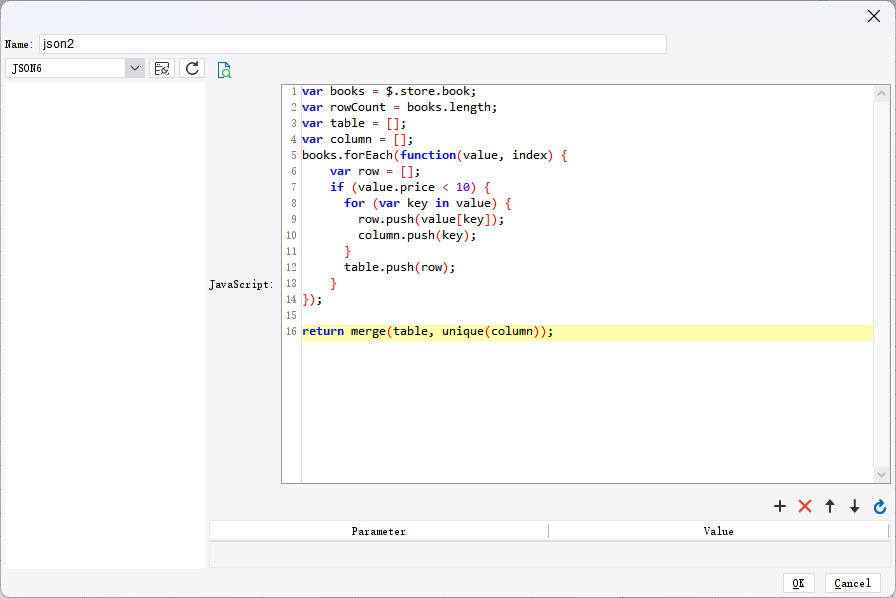This screenshot has width=896, height=598.
Task: Move parameter up with the up-arrow icon
Action: tap(830, 506)
